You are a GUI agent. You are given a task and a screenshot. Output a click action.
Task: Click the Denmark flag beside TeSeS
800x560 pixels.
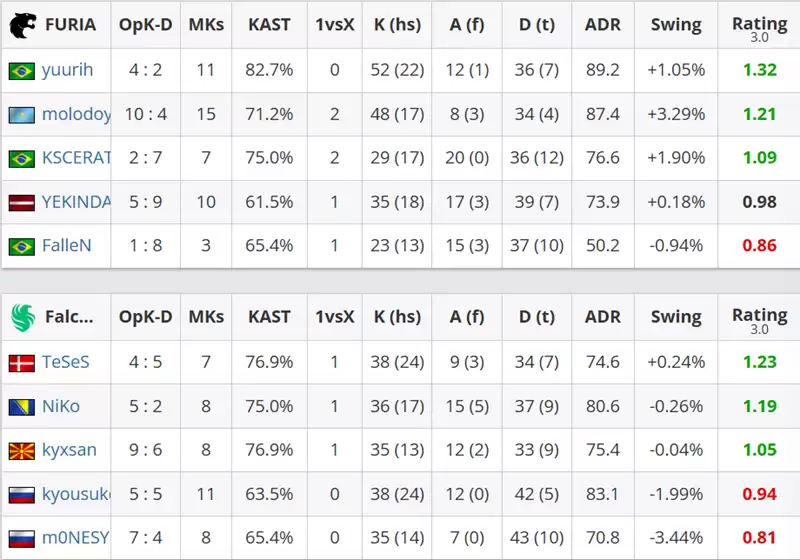(21, 363)
